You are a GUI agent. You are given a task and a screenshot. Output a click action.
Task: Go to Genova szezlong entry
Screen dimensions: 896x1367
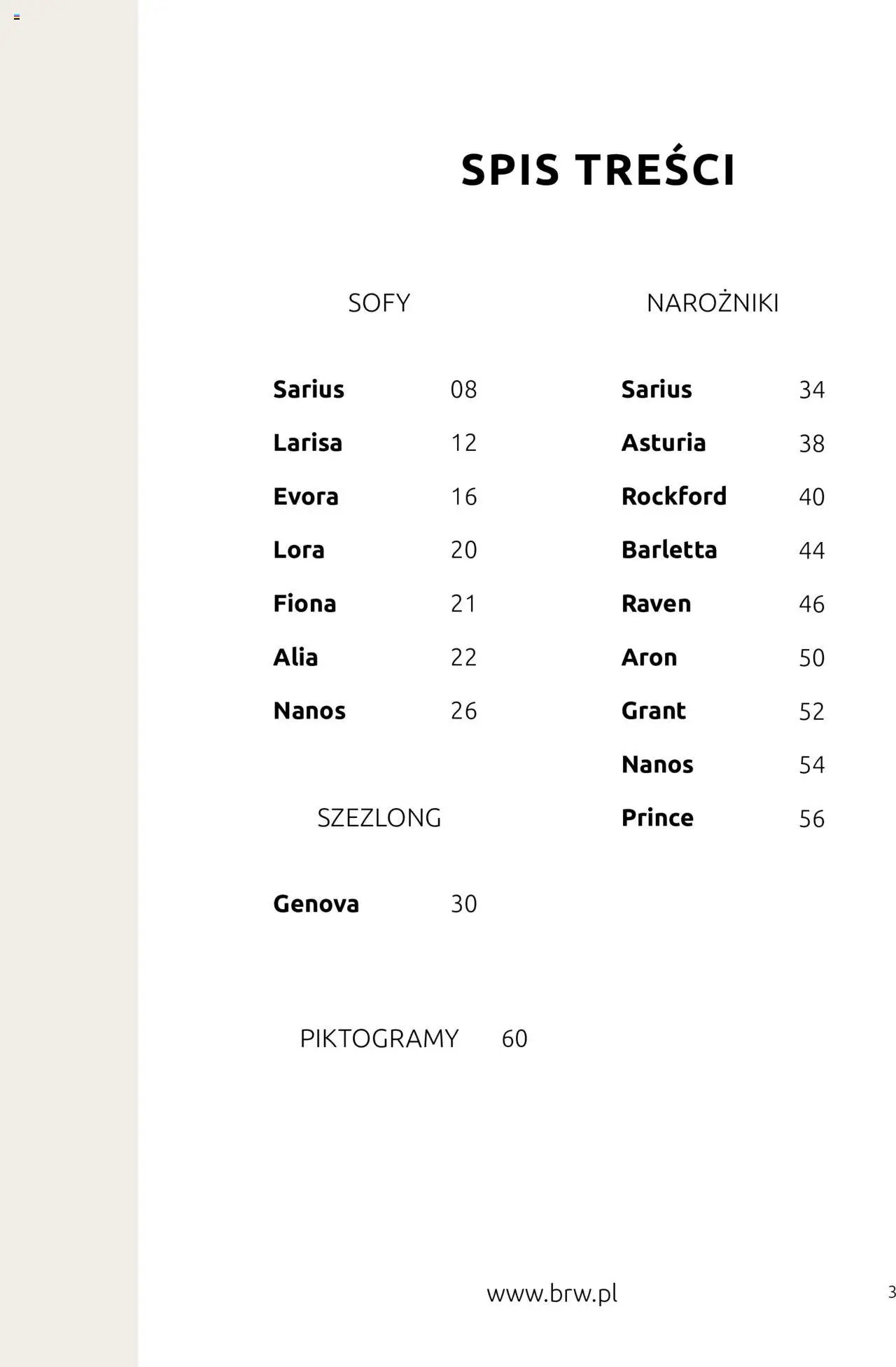375,904
